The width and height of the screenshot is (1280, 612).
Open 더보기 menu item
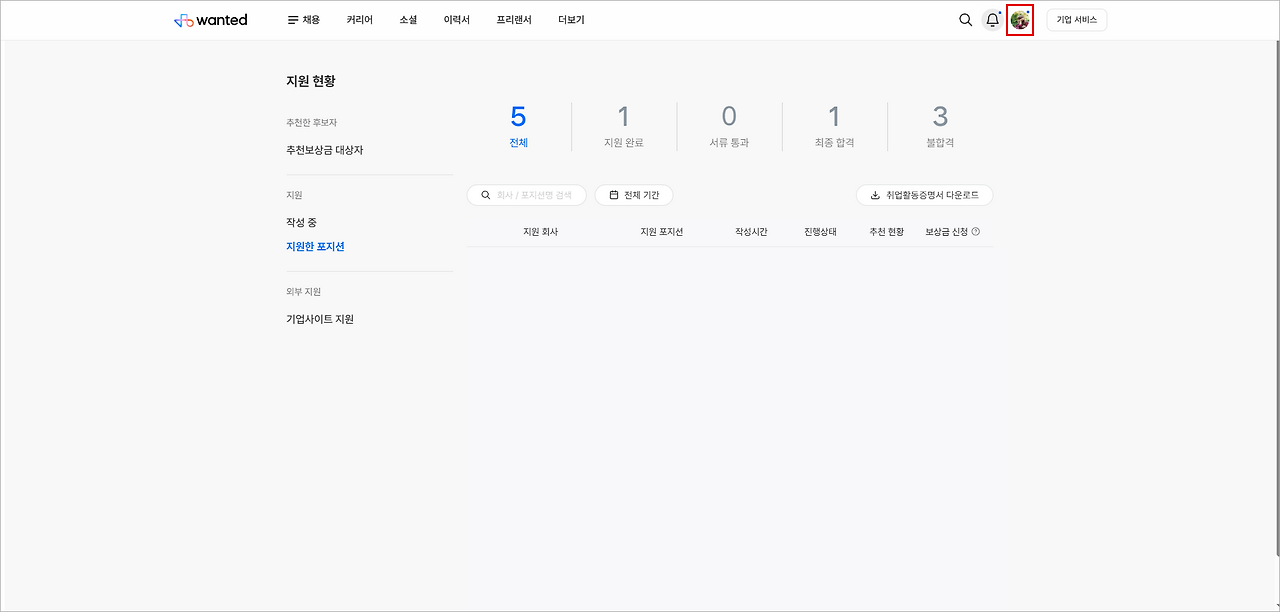[571, 20]
